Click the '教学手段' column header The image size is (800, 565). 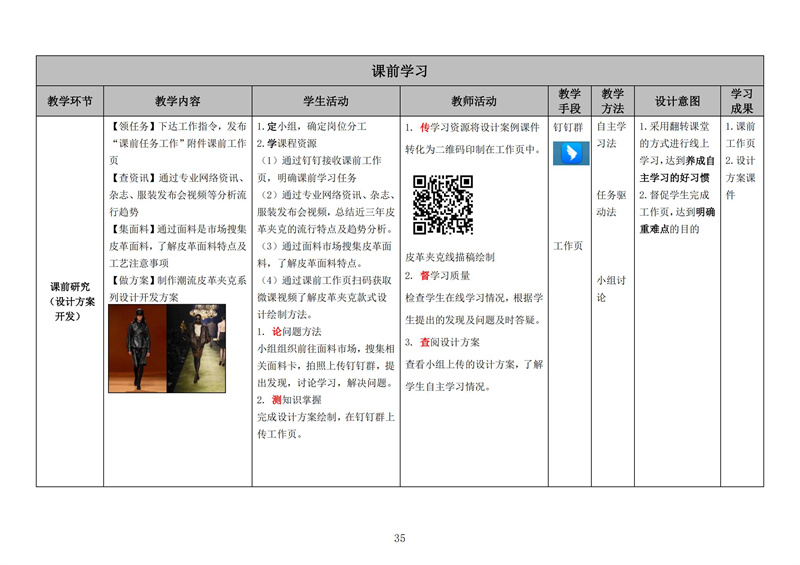569,101
